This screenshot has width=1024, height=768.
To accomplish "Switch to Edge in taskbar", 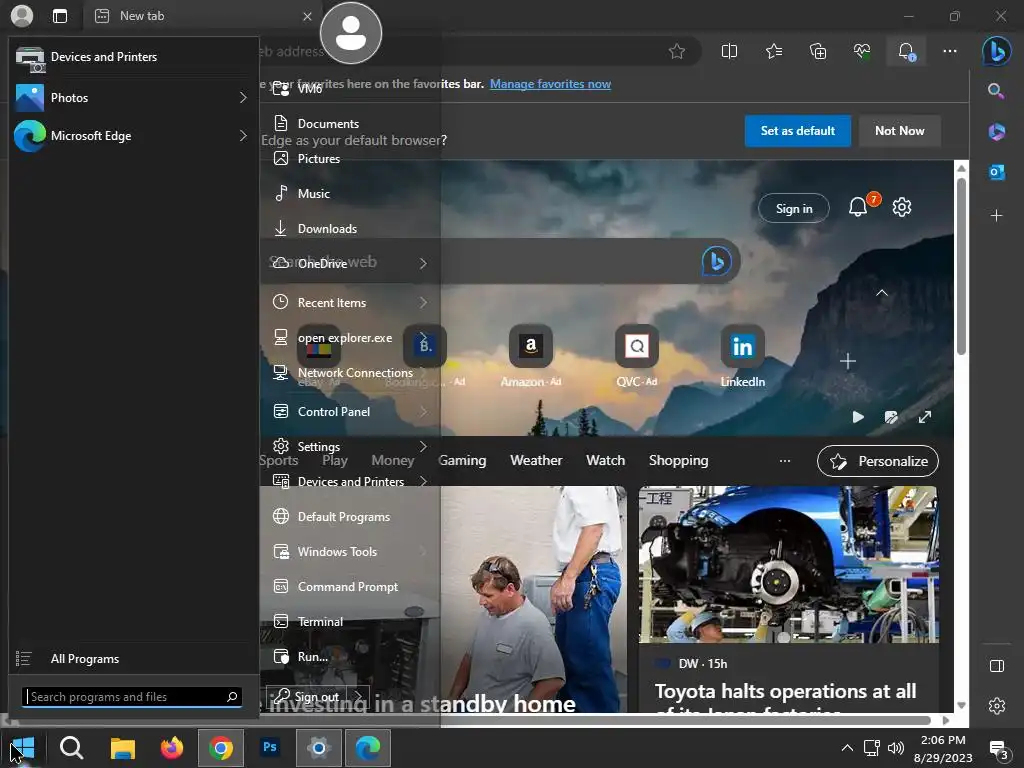I will click(368, 748).
